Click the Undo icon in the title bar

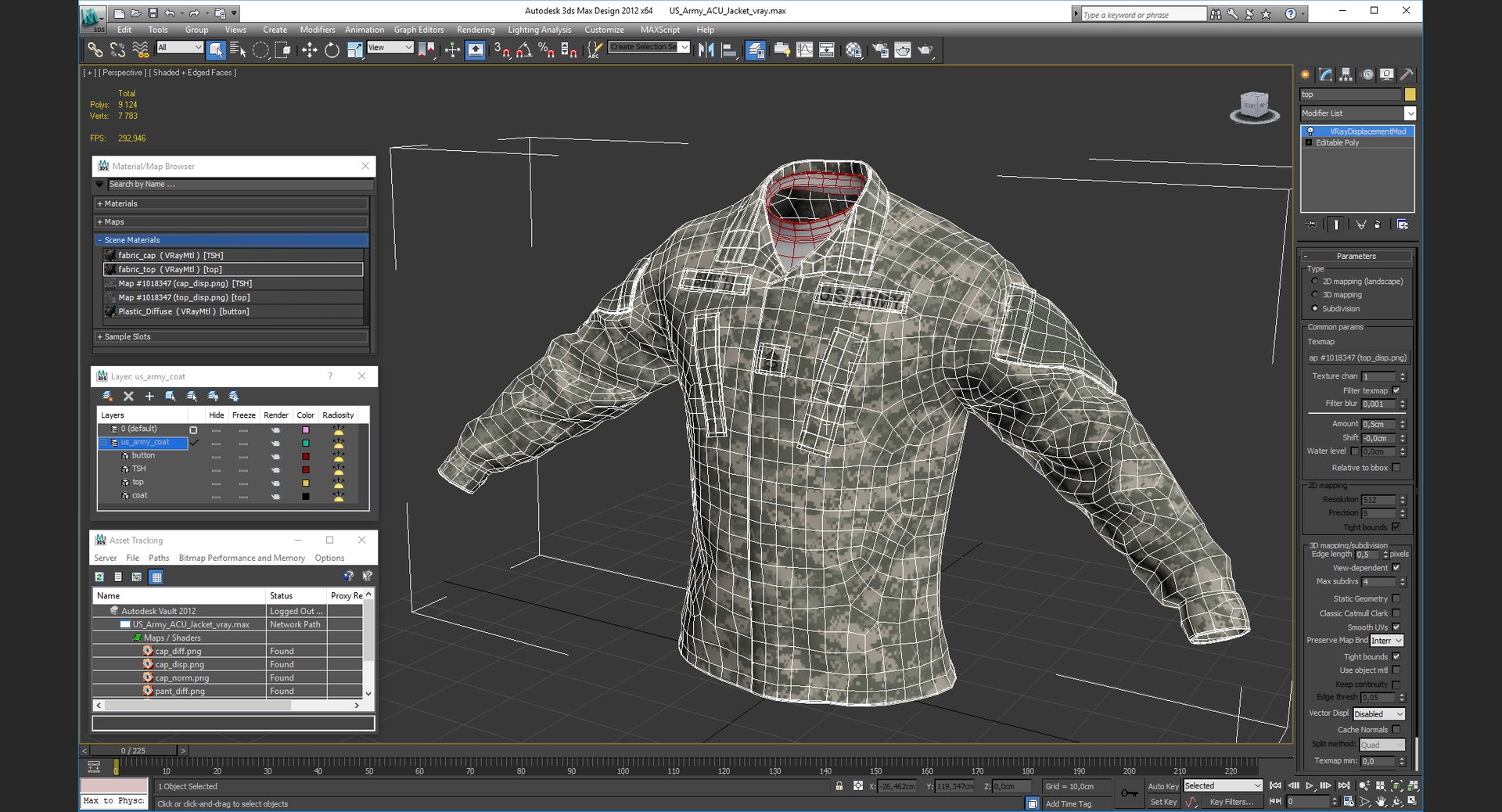click(x=169, y=13)
